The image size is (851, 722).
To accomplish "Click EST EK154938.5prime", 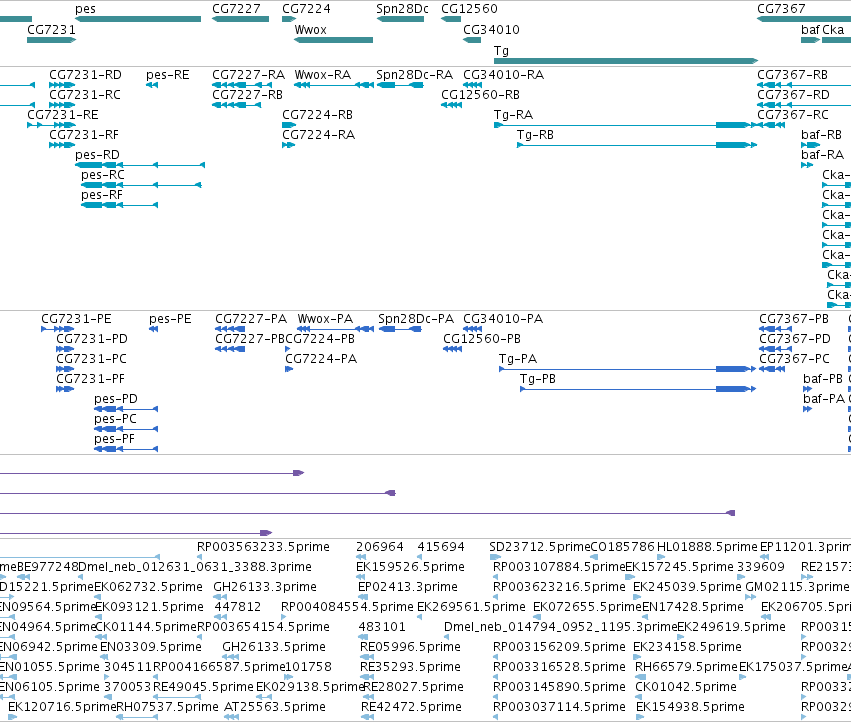I will click(690, 707).
